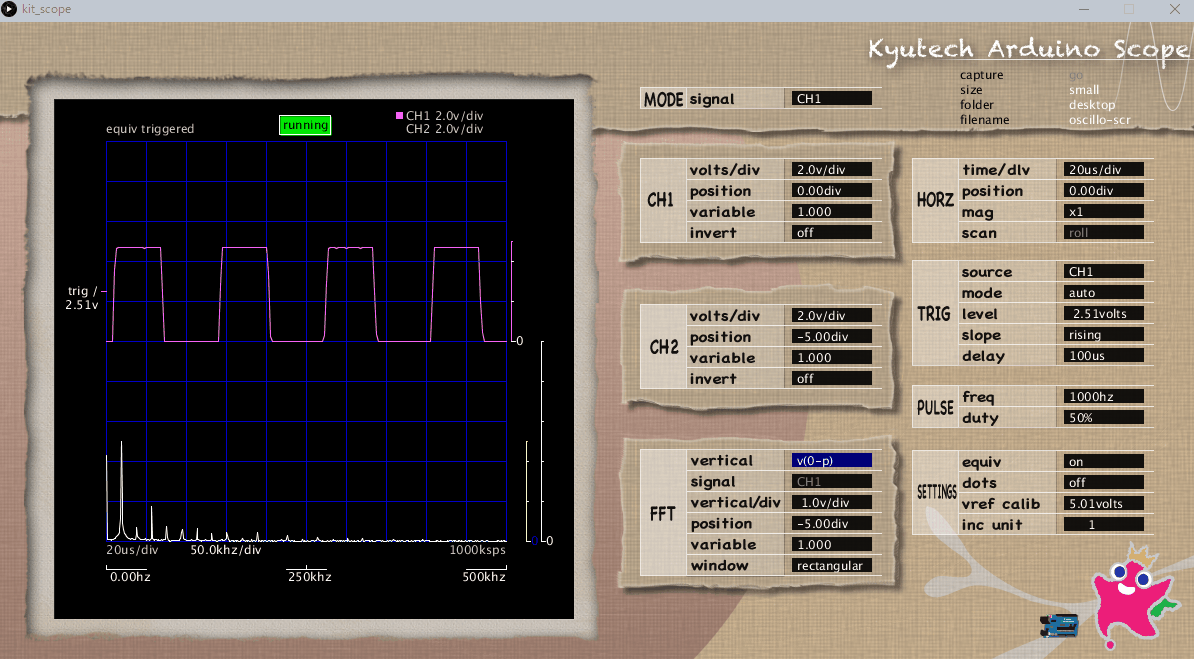The width and height of the screenshot is (1194, 659).
Task: Click the FFT panel label
Action: 662,514
